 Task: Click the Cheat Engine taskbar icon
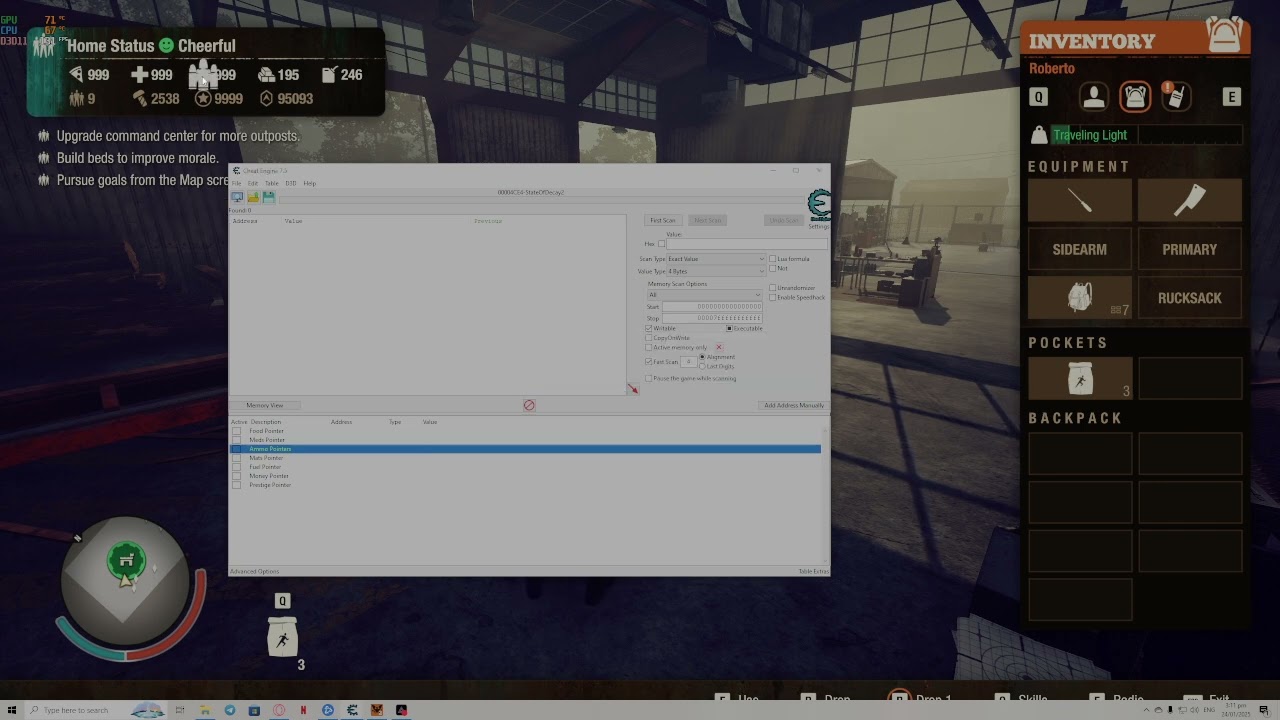352,710
